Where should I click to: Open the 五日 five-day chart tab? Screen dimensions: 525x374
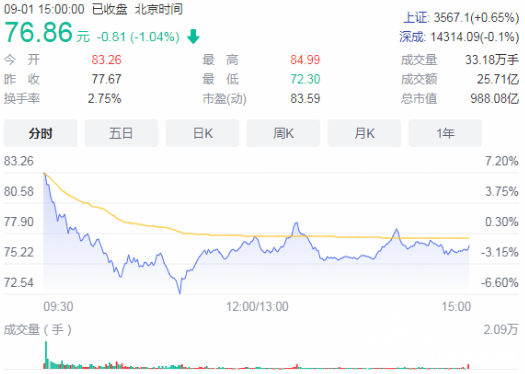pyautogui.click(x=121, y=133)
